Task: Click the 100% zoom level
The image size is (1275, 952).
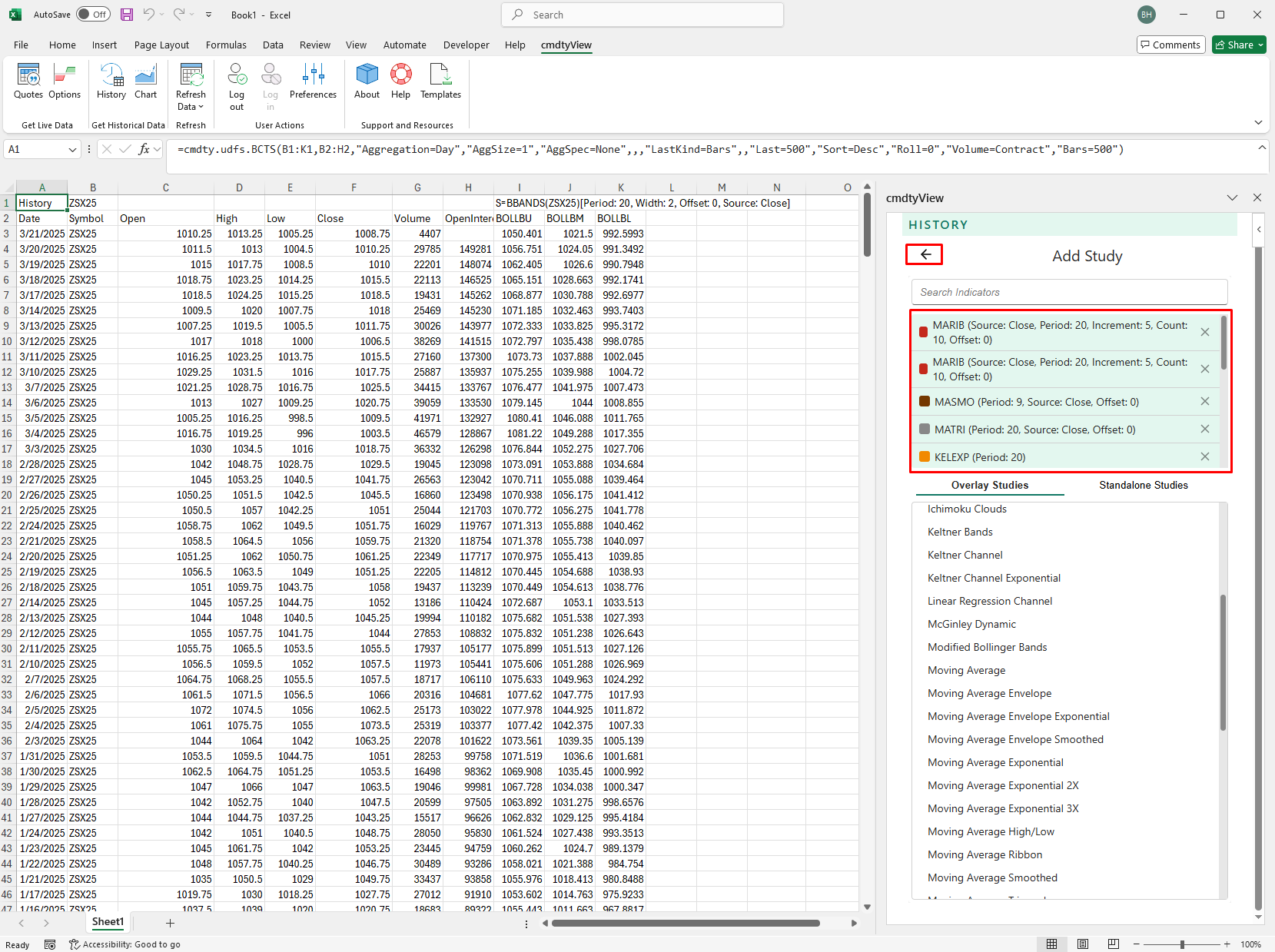Action: [1250, 944]
